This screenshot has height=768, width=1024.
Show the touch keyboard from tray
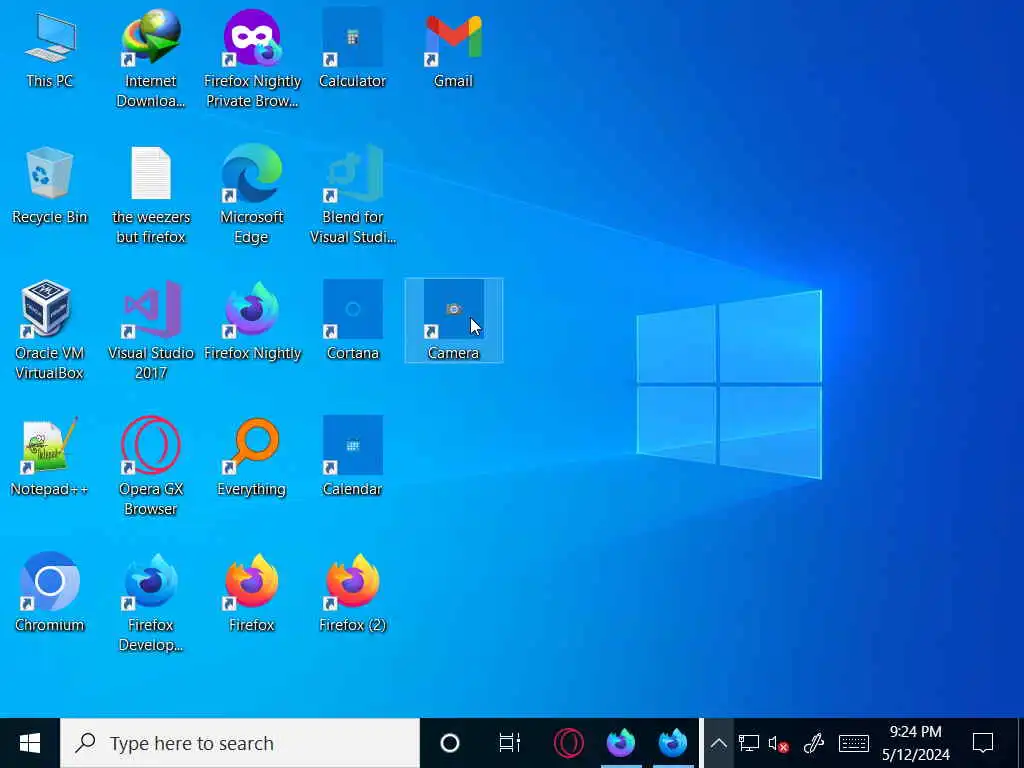coord(853,743)
